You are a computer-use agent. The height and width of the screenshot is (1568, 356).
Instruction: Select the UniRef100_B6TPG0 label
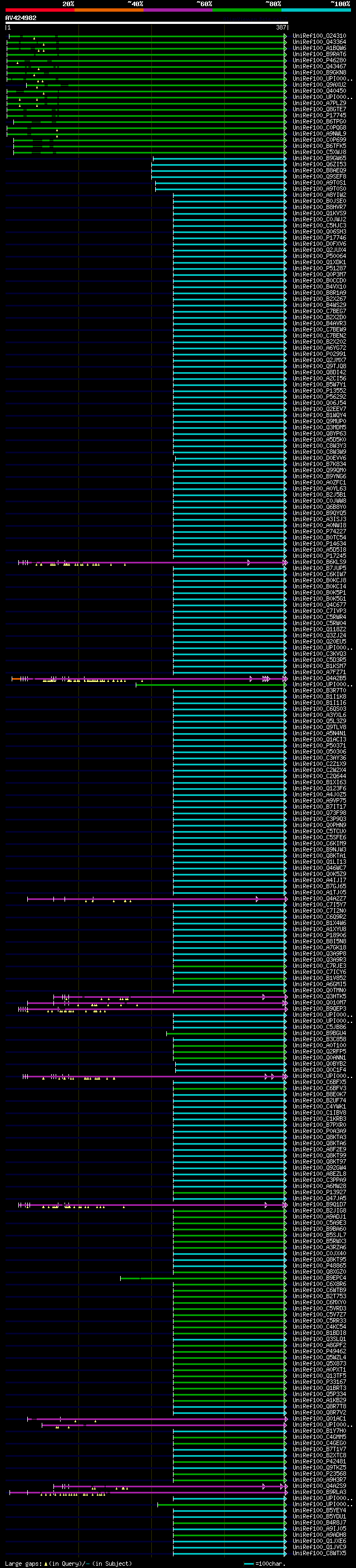point(319,121)
